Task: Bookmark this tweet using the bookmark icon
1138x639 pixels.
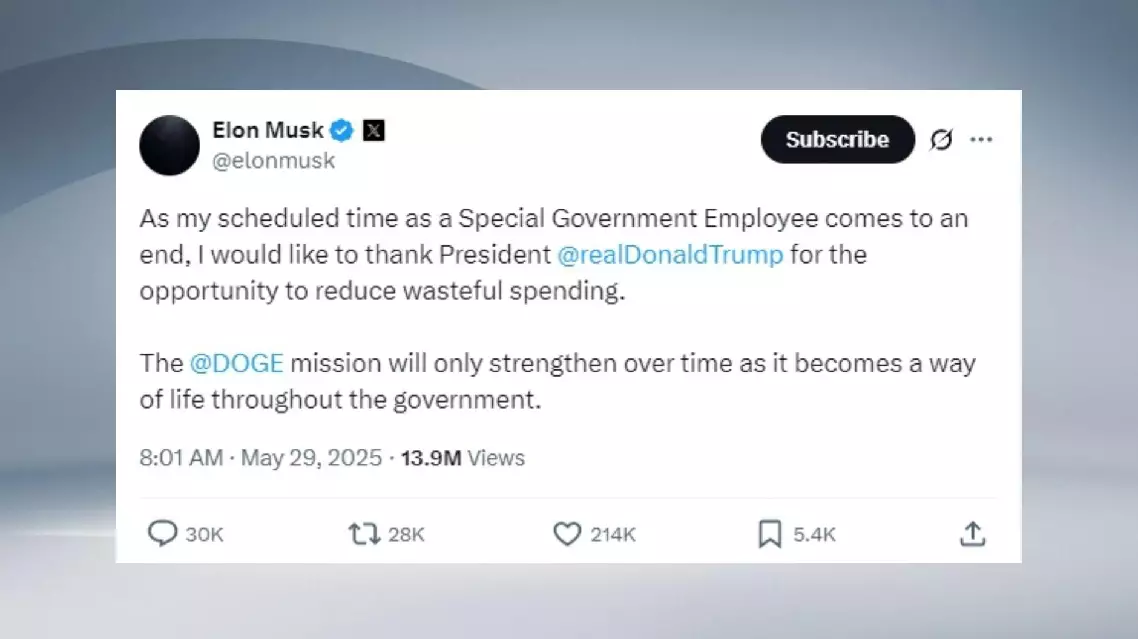Action: coord(769,535)
